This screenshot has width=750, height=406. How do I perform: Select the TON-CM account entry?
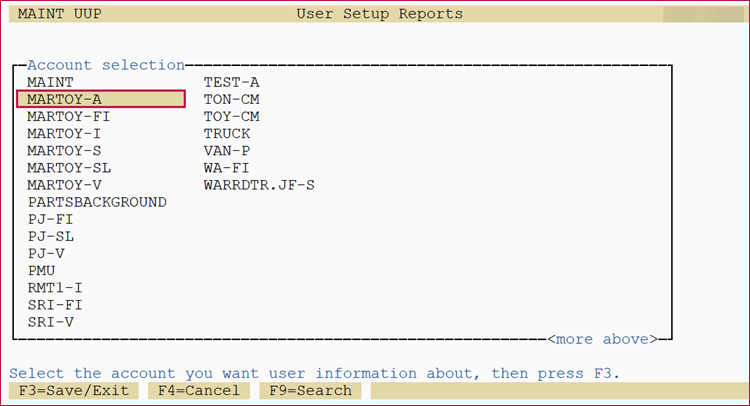tap(231, 99)
